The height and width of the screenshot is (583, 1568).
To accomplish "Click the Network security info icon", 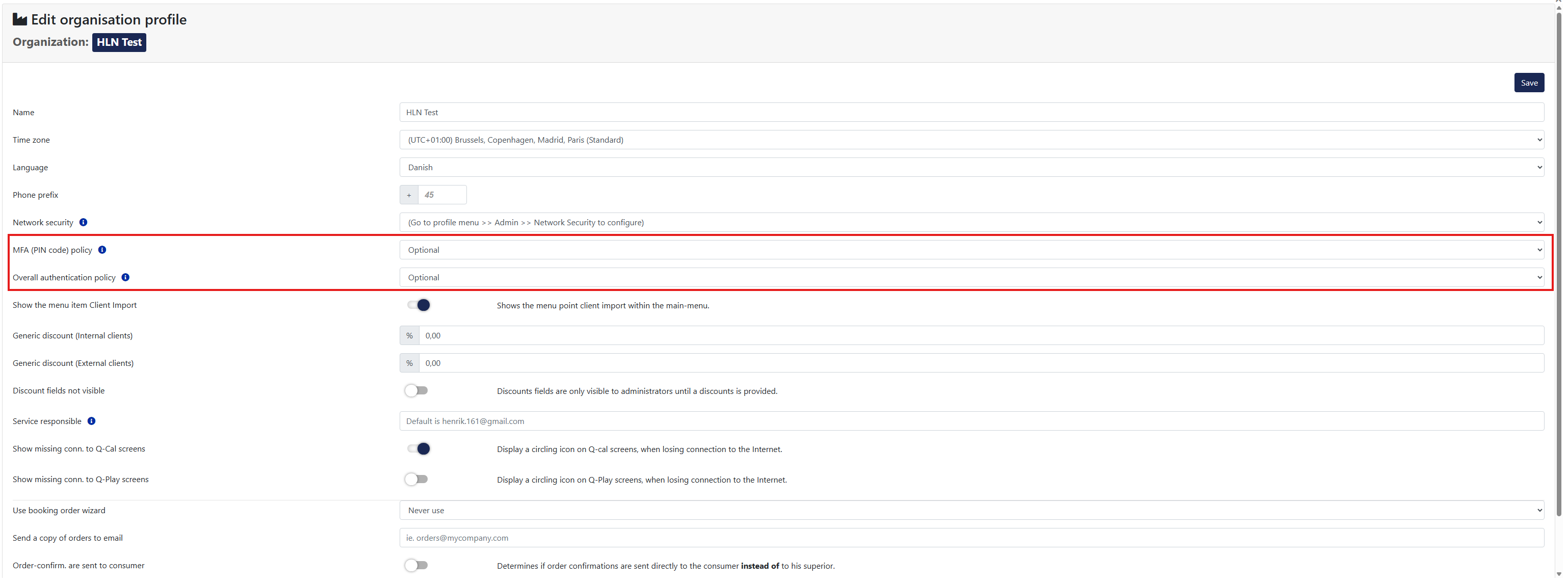I will tap(84, 222).
